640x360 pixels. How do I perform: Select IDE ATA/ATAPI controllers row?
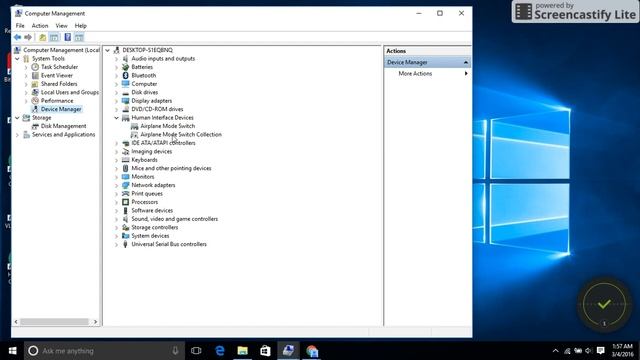[163, 143]
